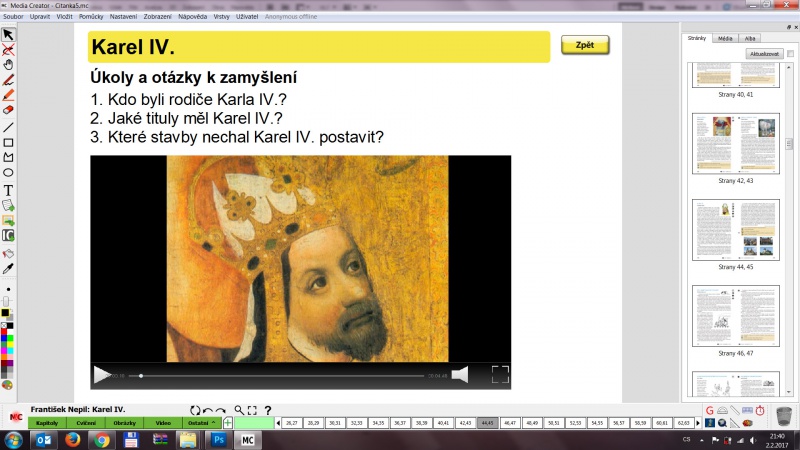
Task: Open the Obrázky green tab
Action: 124,422
